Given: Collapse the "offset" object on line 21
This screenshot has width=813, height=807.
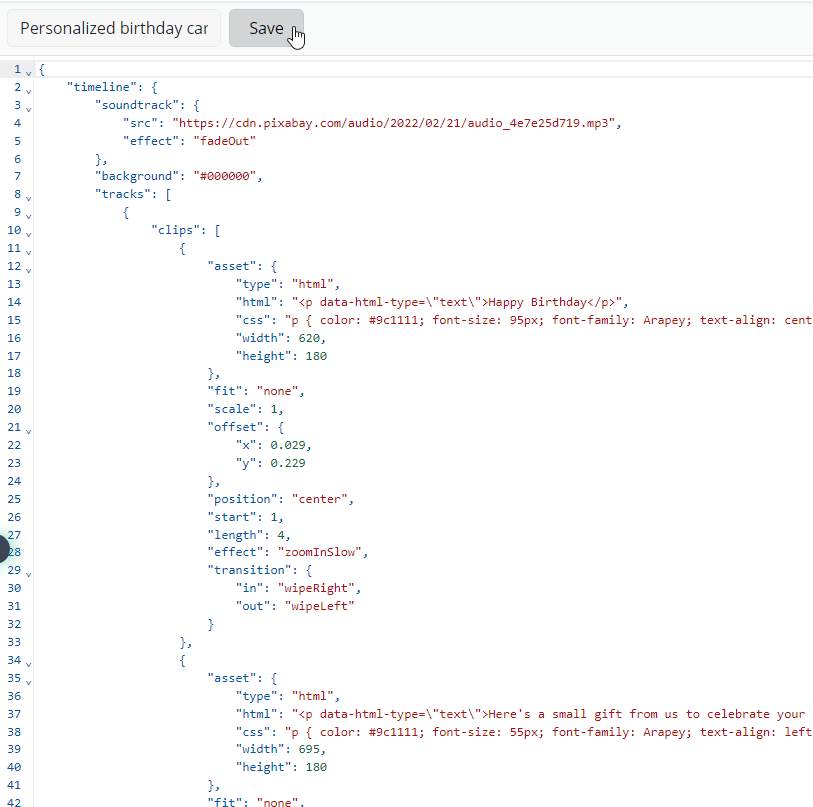Looking at the screenshot, I should pyautogui.click(x=29, y=431).
